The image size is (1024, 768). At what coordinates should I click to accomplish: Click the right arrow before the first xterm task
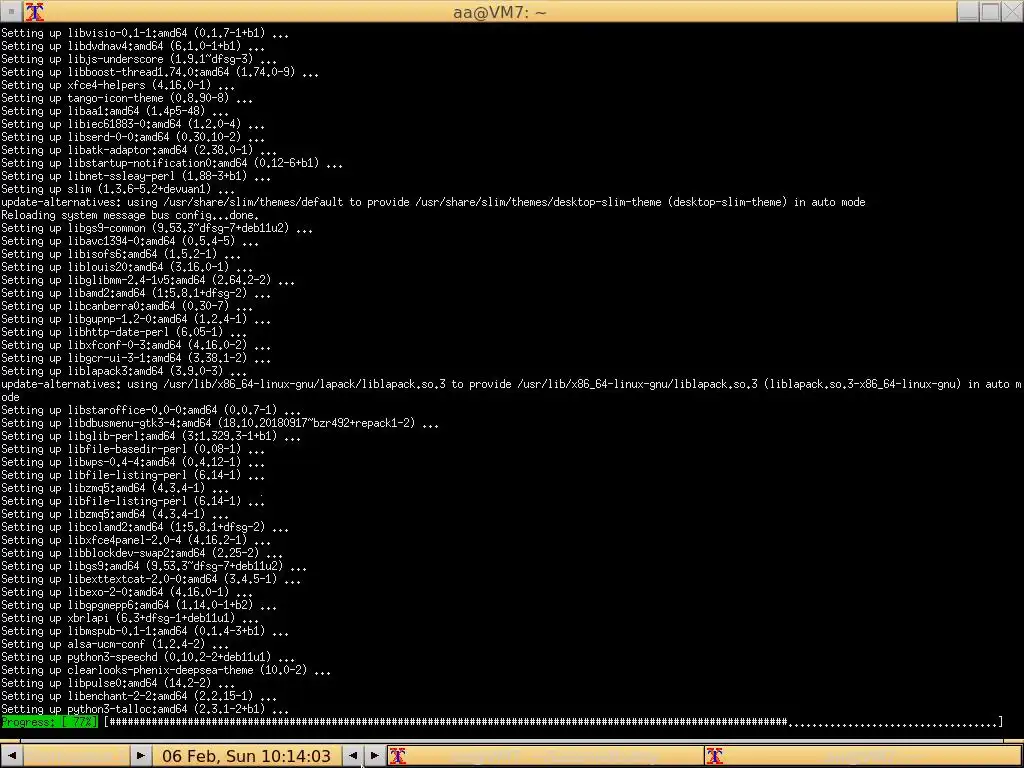[x=374, y=756]
